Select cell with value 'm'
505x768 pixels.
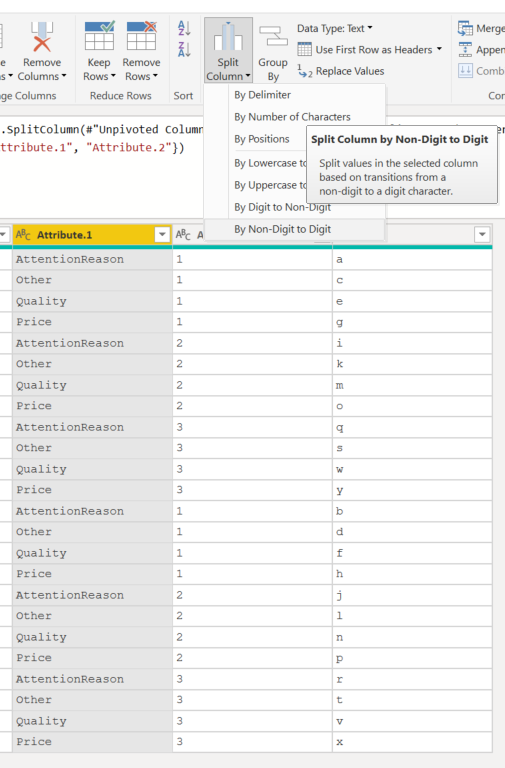[x=412, y=385]
